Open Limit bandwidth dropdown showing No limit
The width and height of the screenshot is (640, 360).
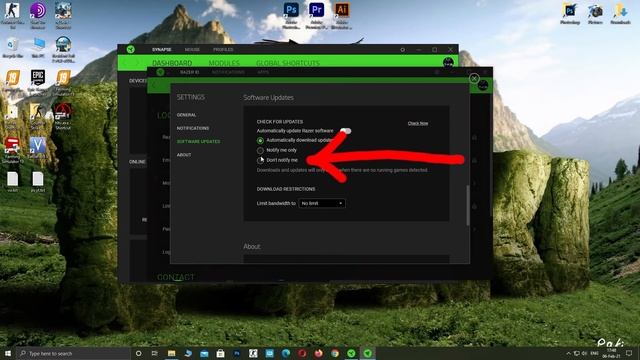pyautogui.click(x=322, y=203)
